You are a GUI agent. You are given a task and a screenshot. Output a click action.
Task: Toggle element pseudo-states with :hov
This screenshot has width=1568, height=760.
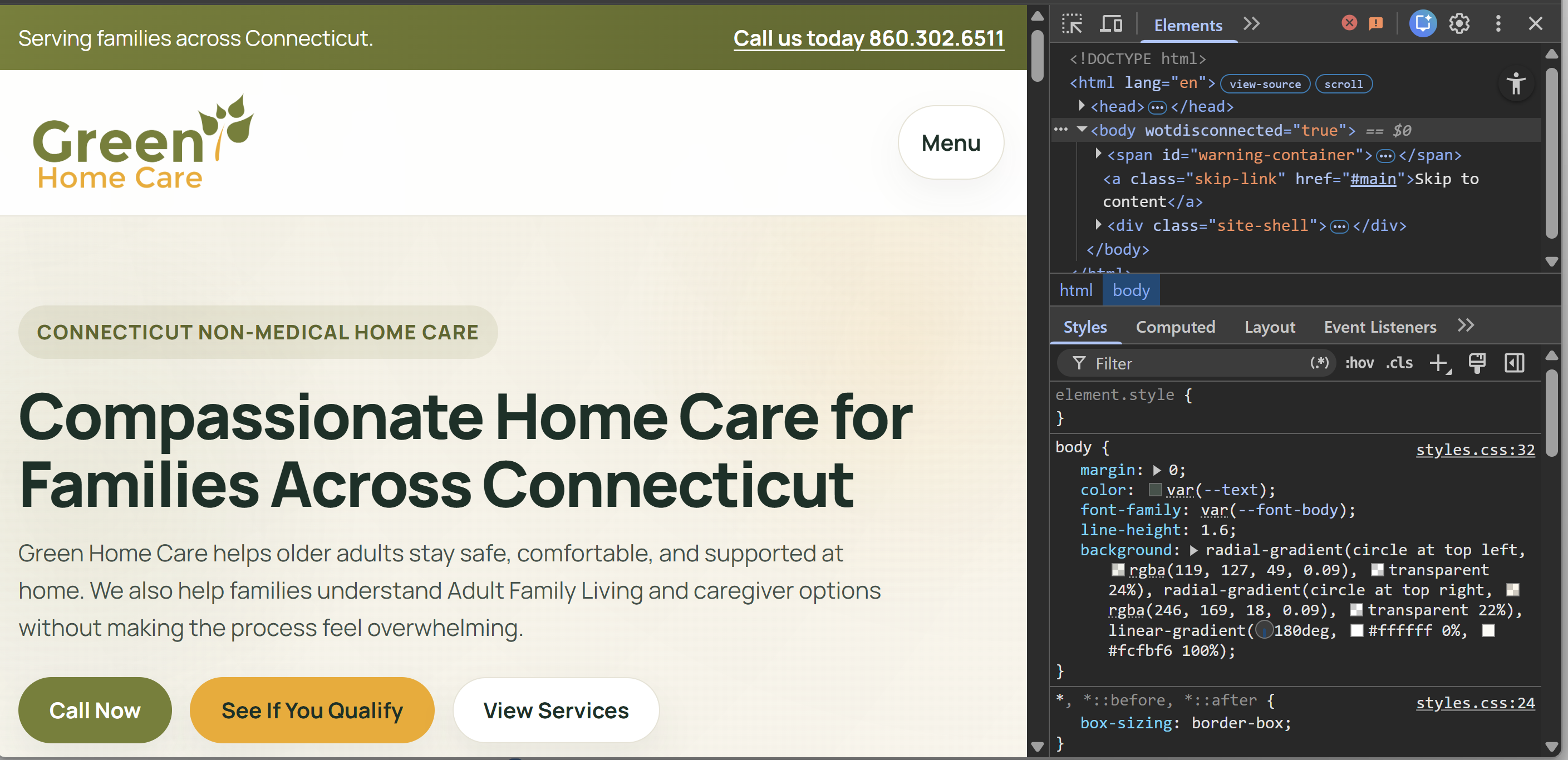[1359, 363]
